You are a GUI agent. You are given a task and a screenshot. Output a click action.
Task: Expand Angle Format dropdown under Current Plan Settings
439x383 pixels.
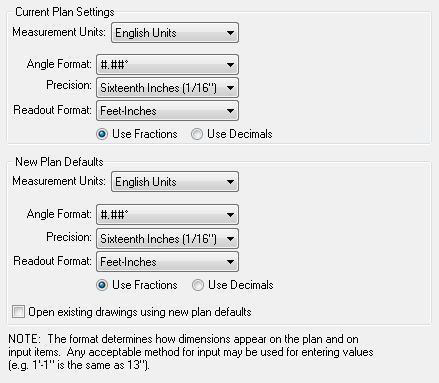point(167,64)
